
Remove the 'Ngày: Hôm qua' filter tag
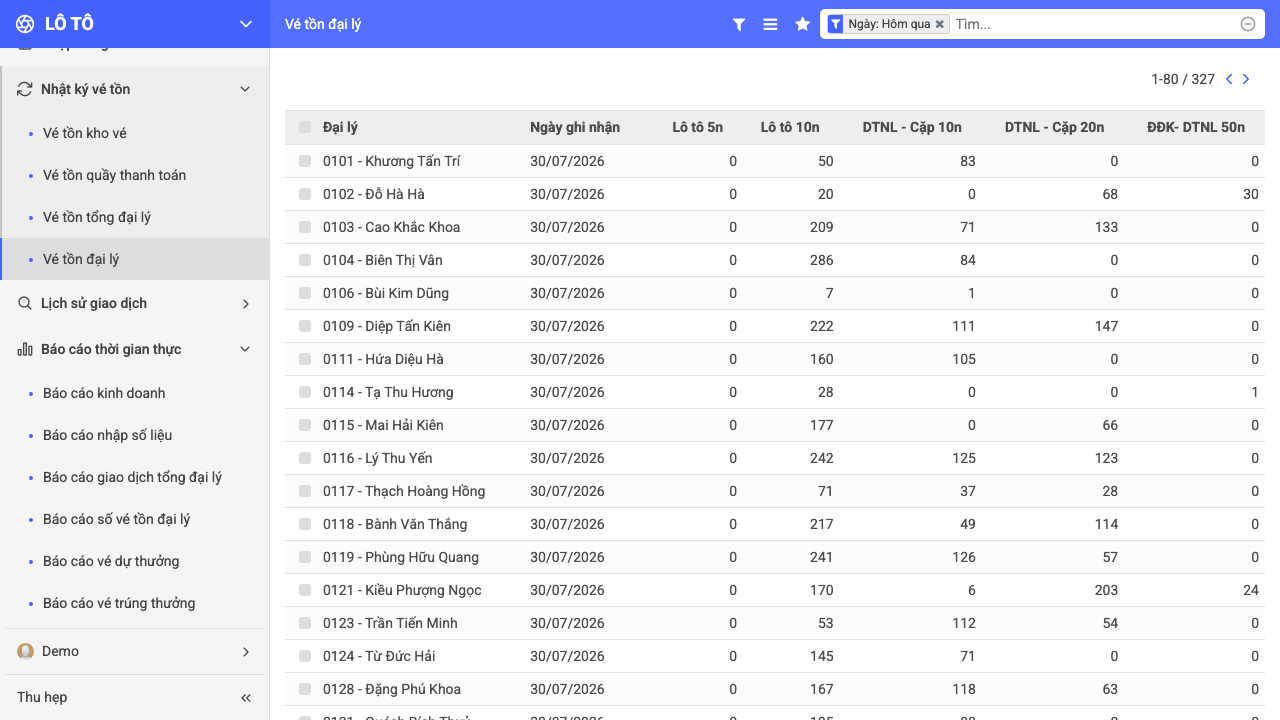pyautogui.click(x=939, y=24)
